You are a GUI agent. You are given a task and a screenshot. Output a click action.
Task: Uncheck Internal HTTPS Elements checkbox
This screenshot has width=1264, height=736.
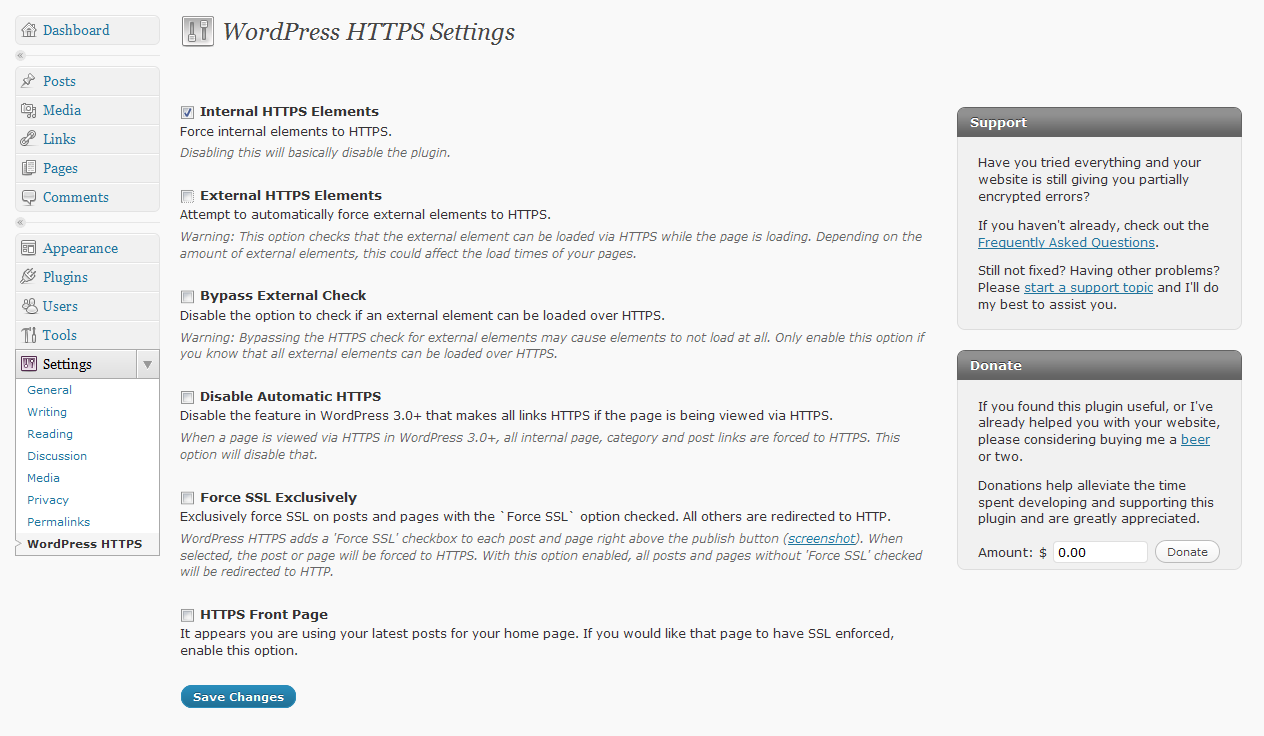[187, 112]
